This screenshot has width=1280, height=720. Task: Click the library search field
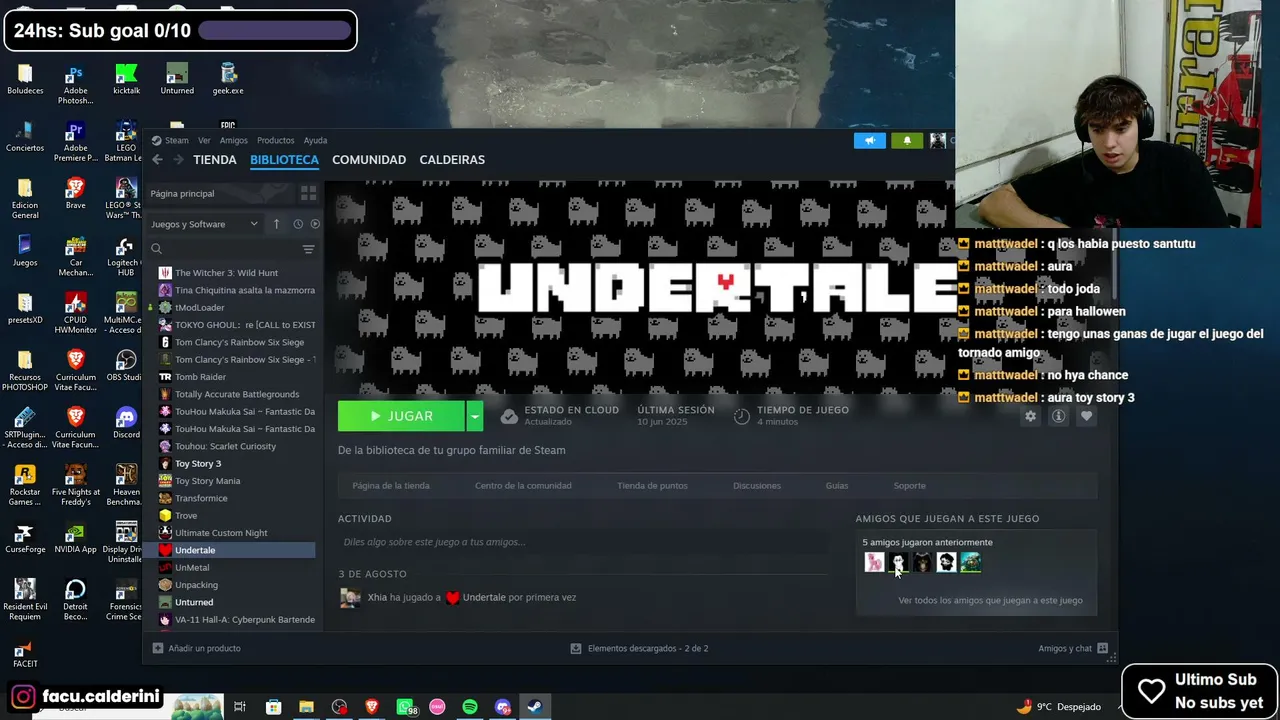(x=232, y=249)
